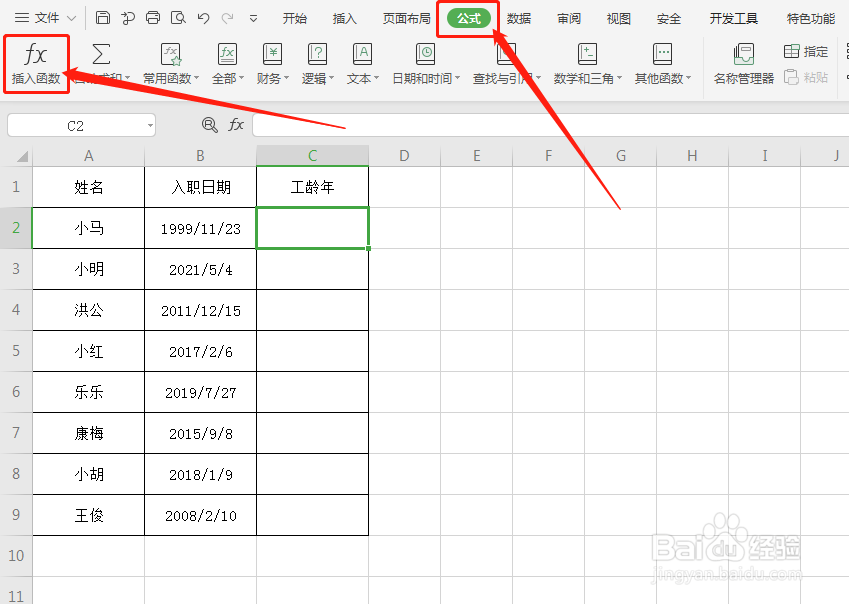849x604 pixels.
Task: Click the Undo icon
Action: click(203, 17)
